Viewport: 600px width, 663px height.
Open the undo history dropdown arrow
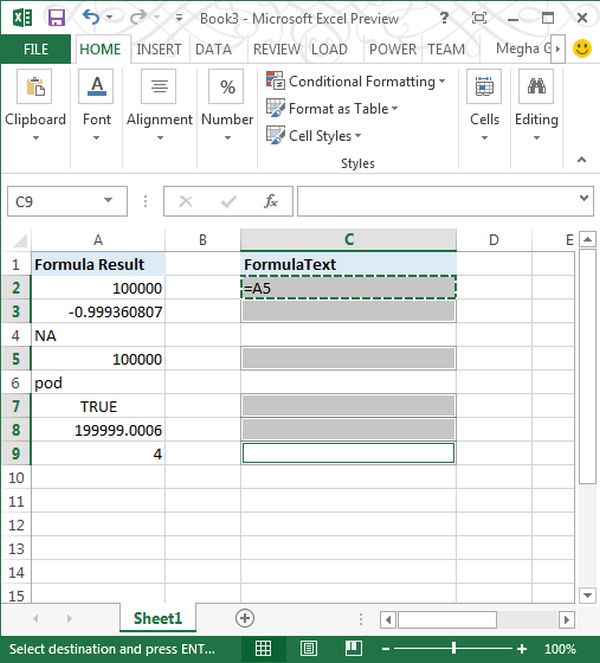tap(110, 17)
